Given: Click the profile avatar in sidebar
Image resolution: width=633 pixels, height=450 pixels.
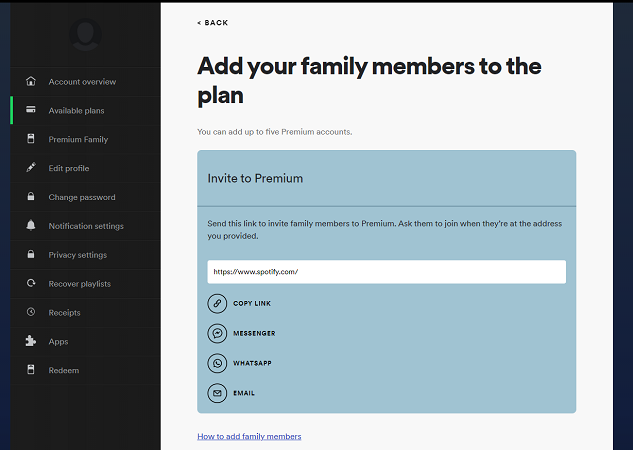Looking at the screenshot, I should click(x=85, y=33).
